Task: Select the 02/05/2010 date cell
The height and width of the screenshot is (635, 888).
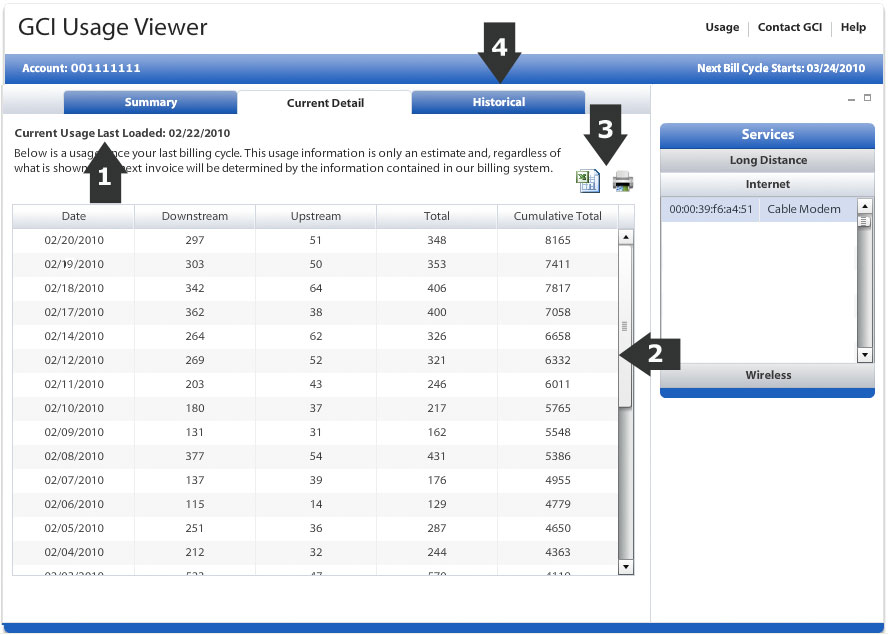Action: click(74, 528)
